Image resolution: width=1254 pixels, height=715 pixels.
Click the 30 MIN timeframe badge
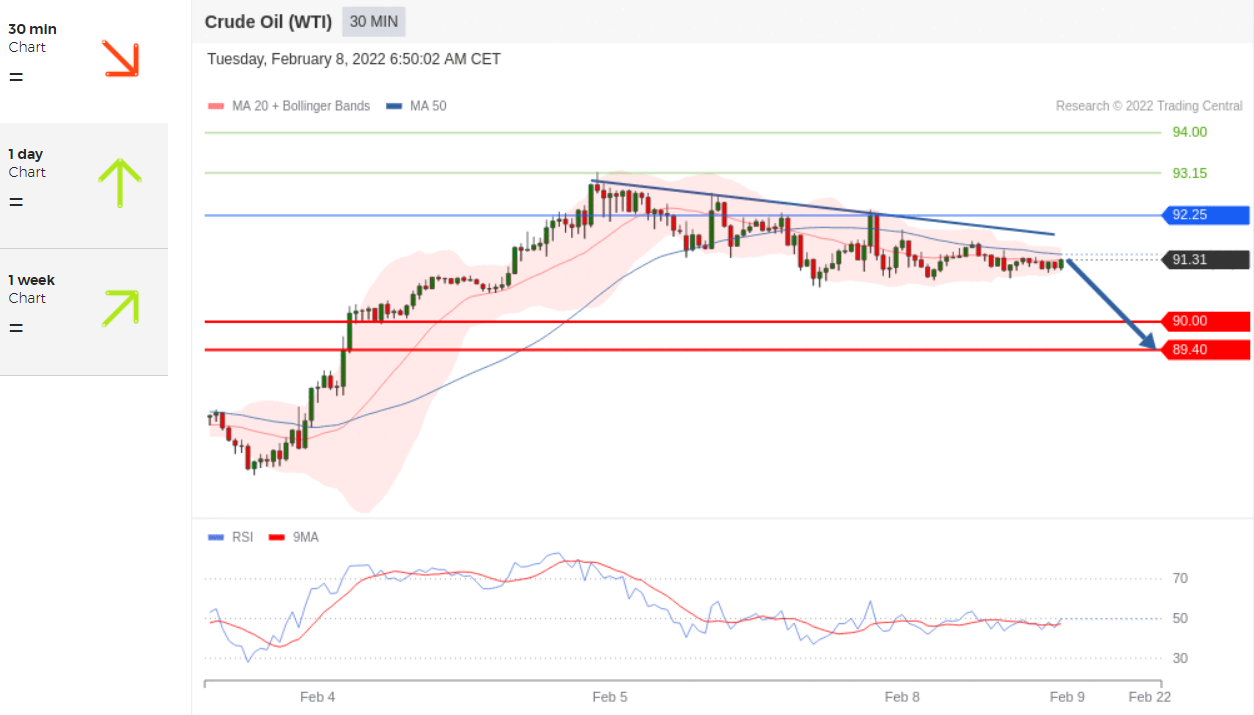click(374, 21)
